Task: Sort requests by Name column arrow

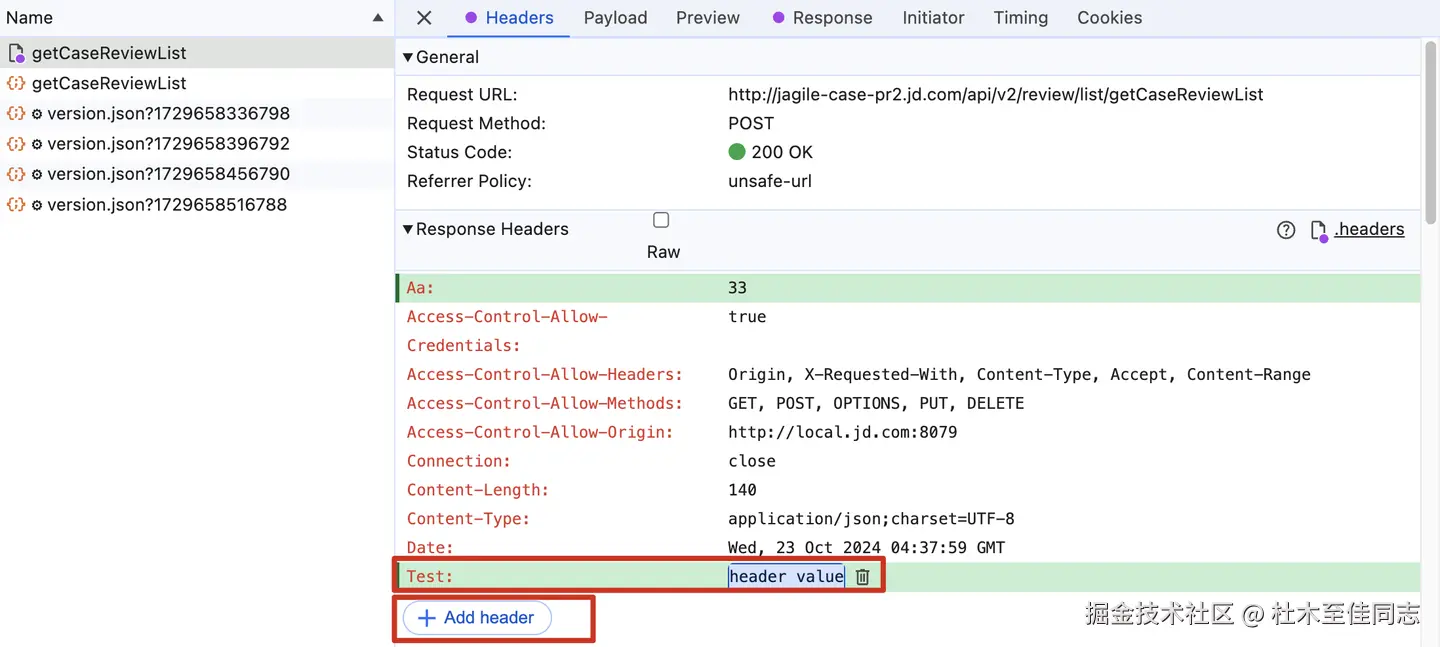Action: click(378, 18)
